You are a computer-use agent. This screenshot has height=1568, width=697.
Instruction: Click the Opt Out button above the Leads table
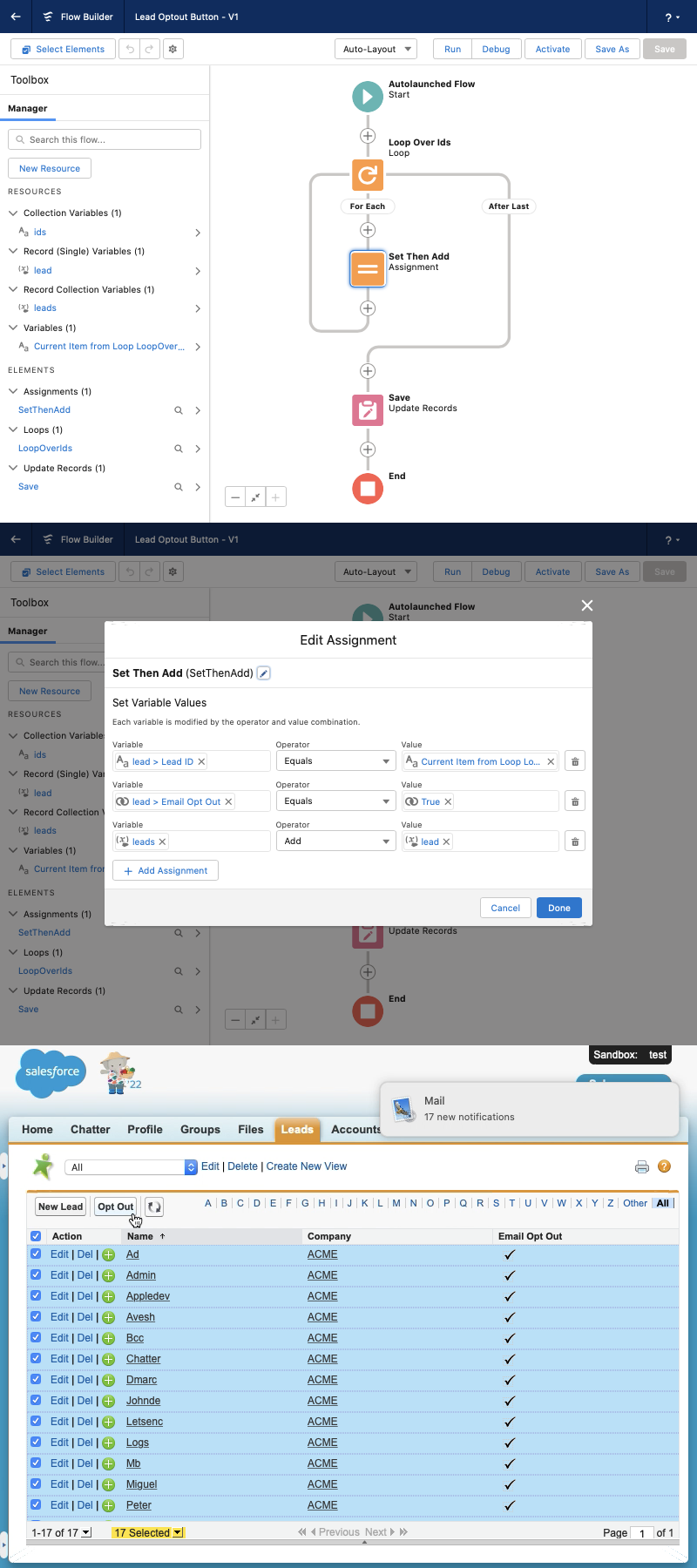click(116, 1206)
